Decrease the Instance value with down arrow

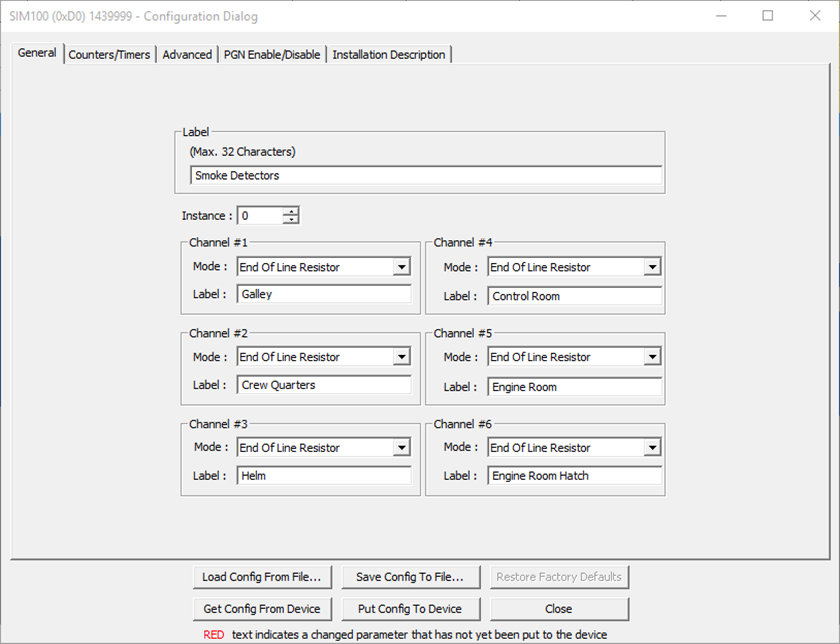[x=290, y=220]
